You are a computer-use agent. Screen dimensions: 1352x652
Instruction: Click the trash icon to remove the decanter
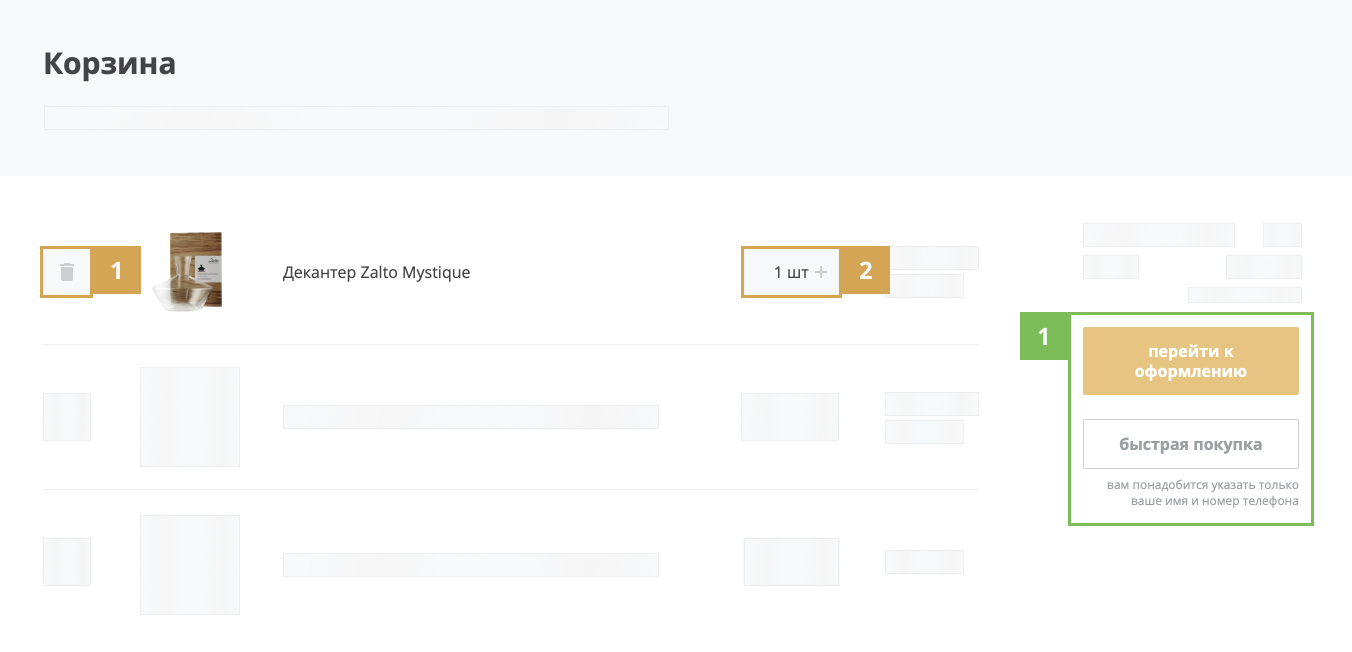(67, 272)
